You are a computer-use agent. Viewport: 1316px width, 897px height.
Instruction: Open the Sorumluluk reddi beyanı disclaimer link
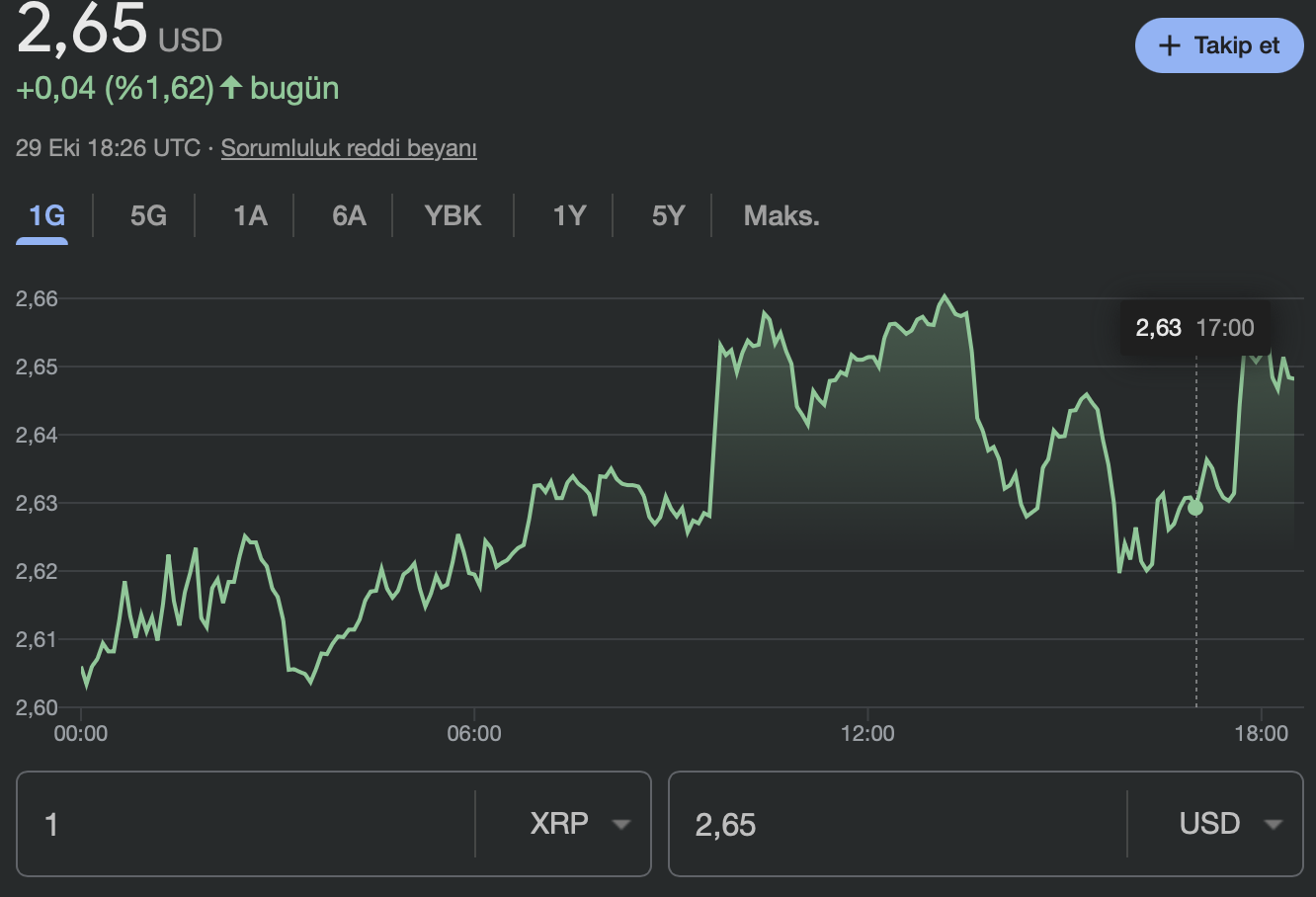pyautogui.click(x=348, y=147)
